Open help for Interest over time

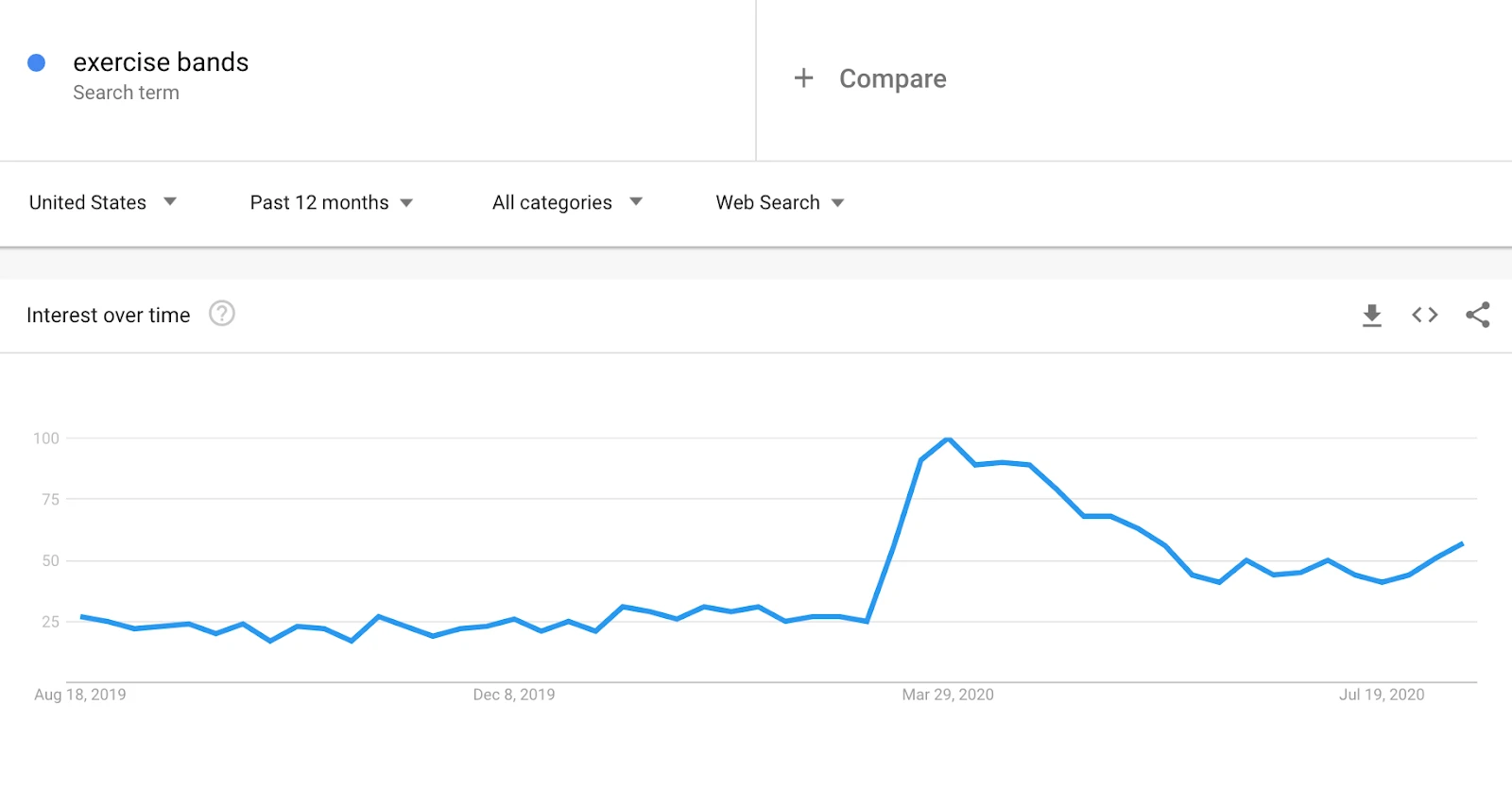point(222,314)
